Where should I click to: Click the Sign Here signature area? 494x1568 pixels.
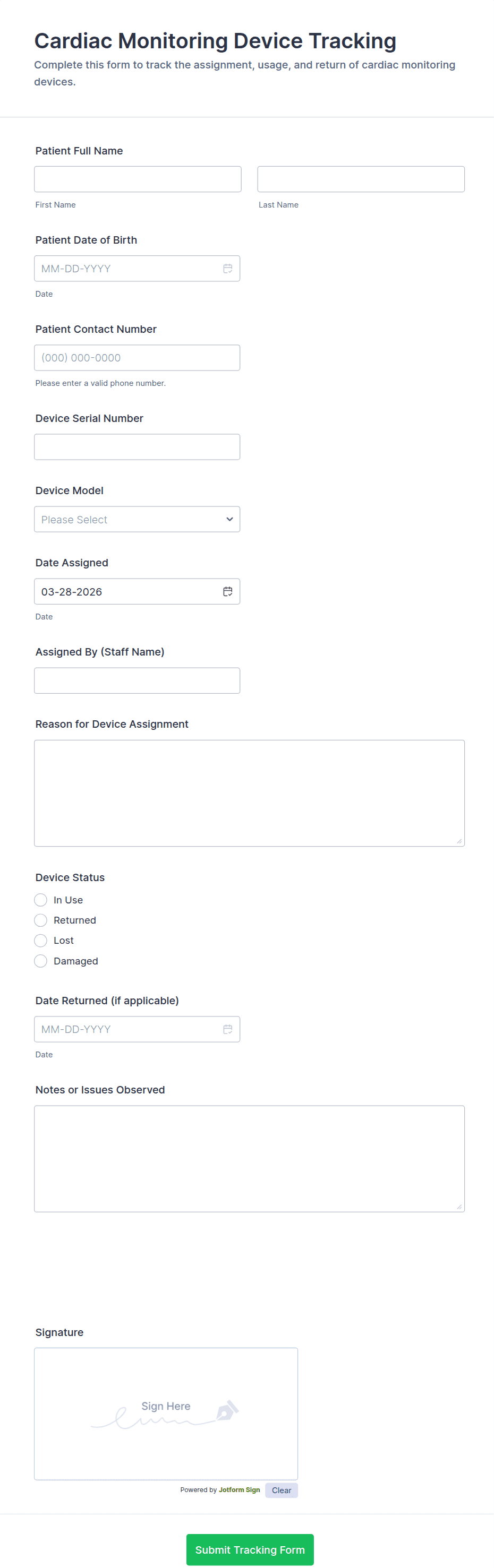coord(166,1414)
